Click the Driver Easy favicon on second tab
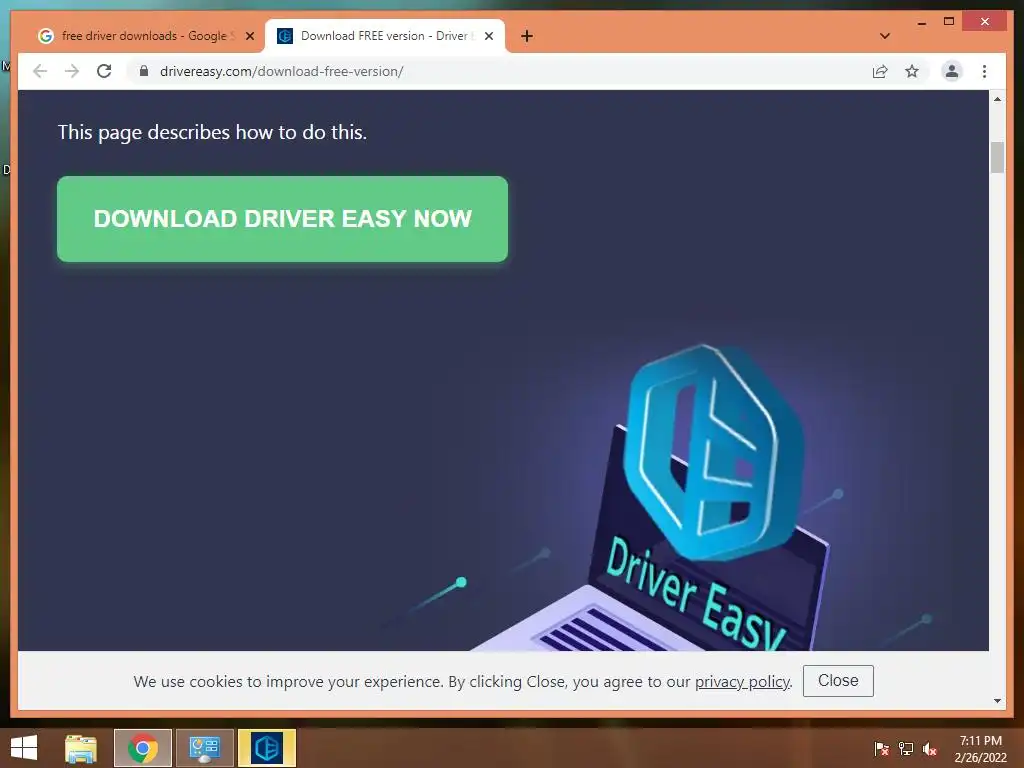 tap(285, 36)
